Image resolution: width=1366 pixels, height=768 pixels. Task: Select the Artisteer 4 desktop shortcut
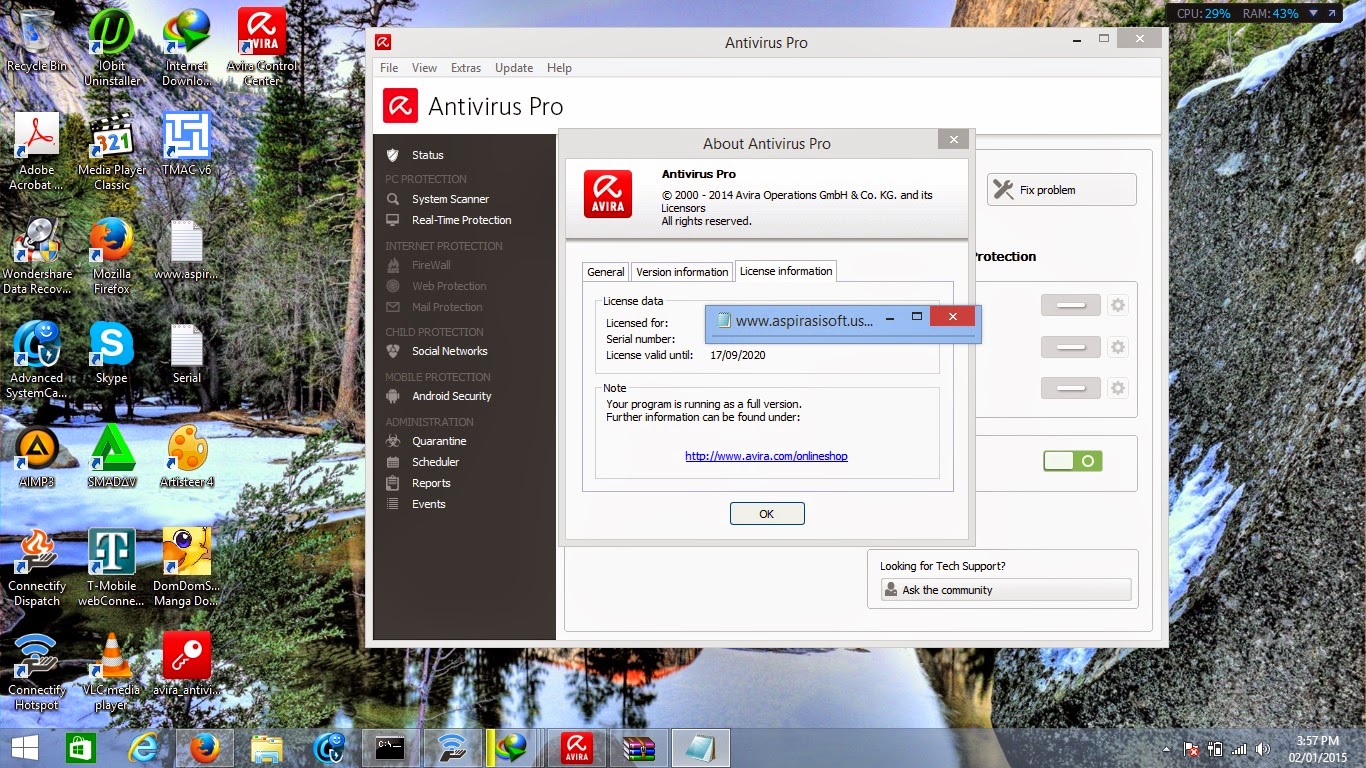click(187, 456)
